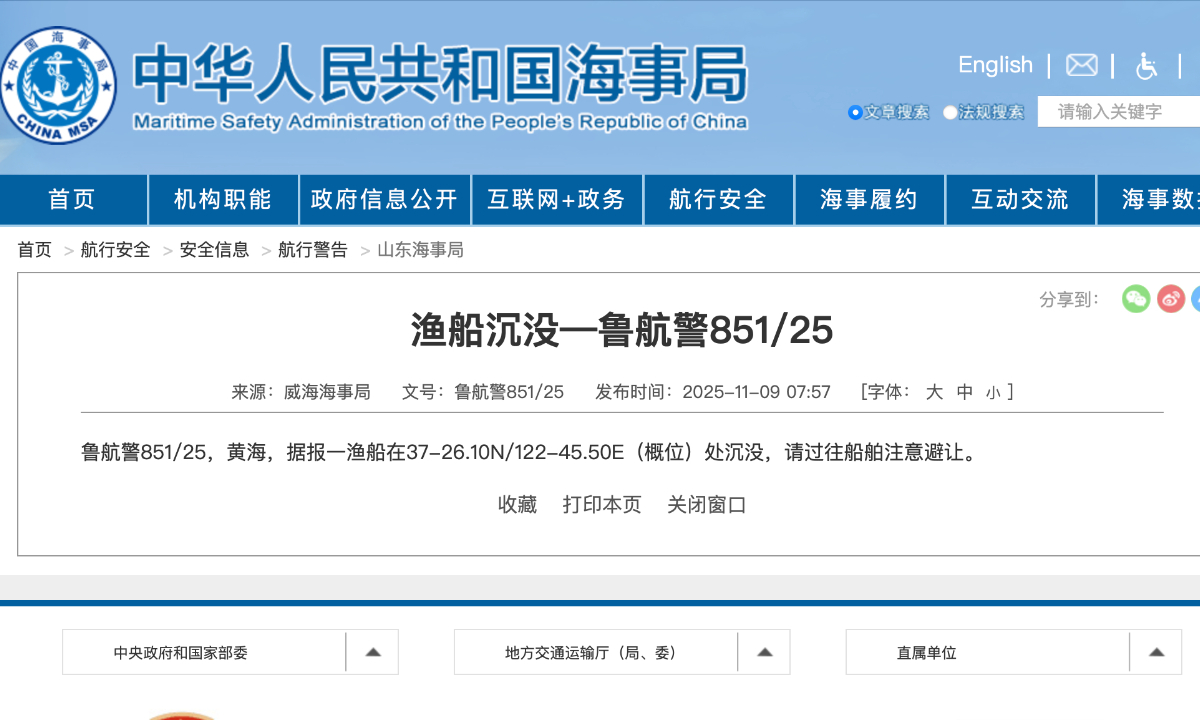Collapse the 中央政府和国家部委 section
The height and width of the screenshot is (720, 1200).
(372, 651)
